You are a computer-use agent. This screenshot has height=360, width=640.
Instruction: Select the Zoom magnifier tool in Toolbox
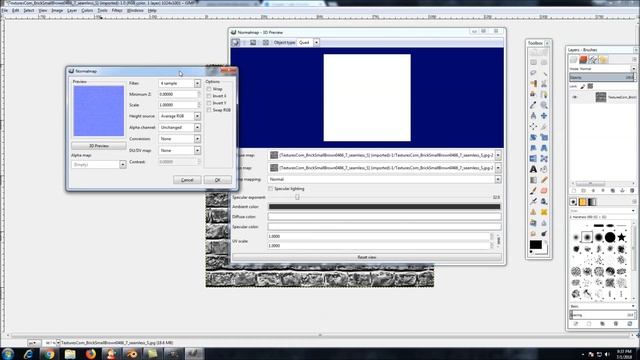(544, 105)
